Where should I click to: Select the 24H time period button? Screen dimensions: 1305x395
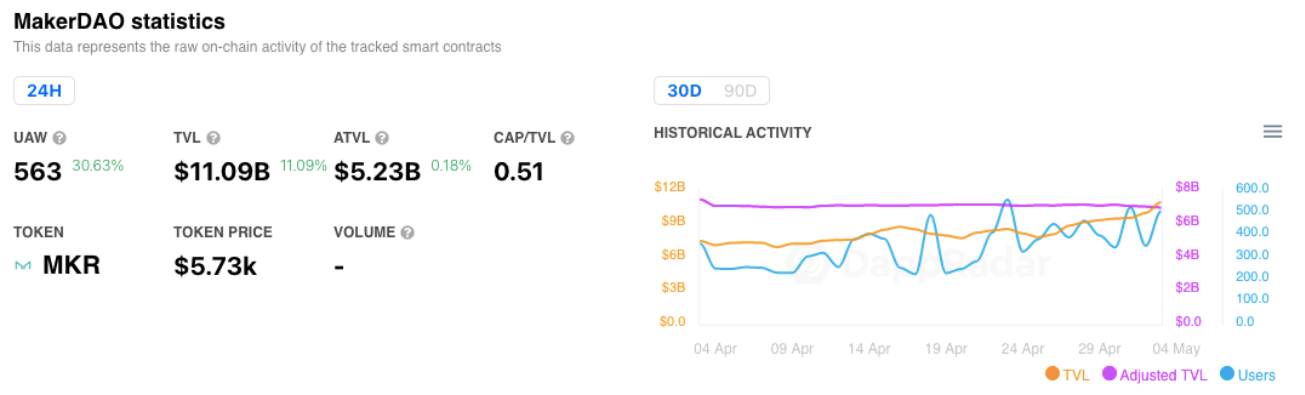(44, 91)
